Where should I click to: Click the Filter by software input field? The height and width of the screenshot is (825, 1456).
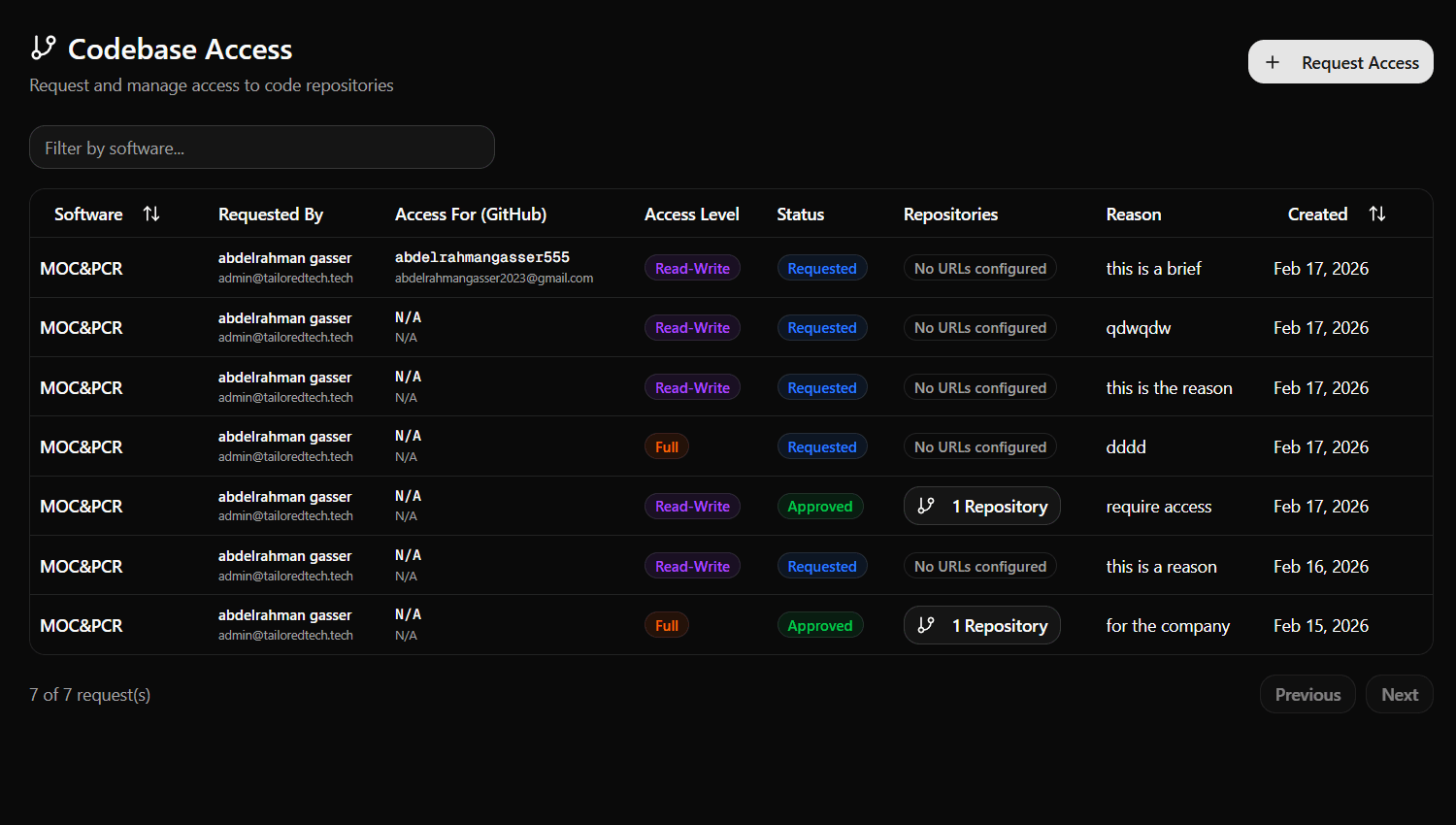[262, 147]
